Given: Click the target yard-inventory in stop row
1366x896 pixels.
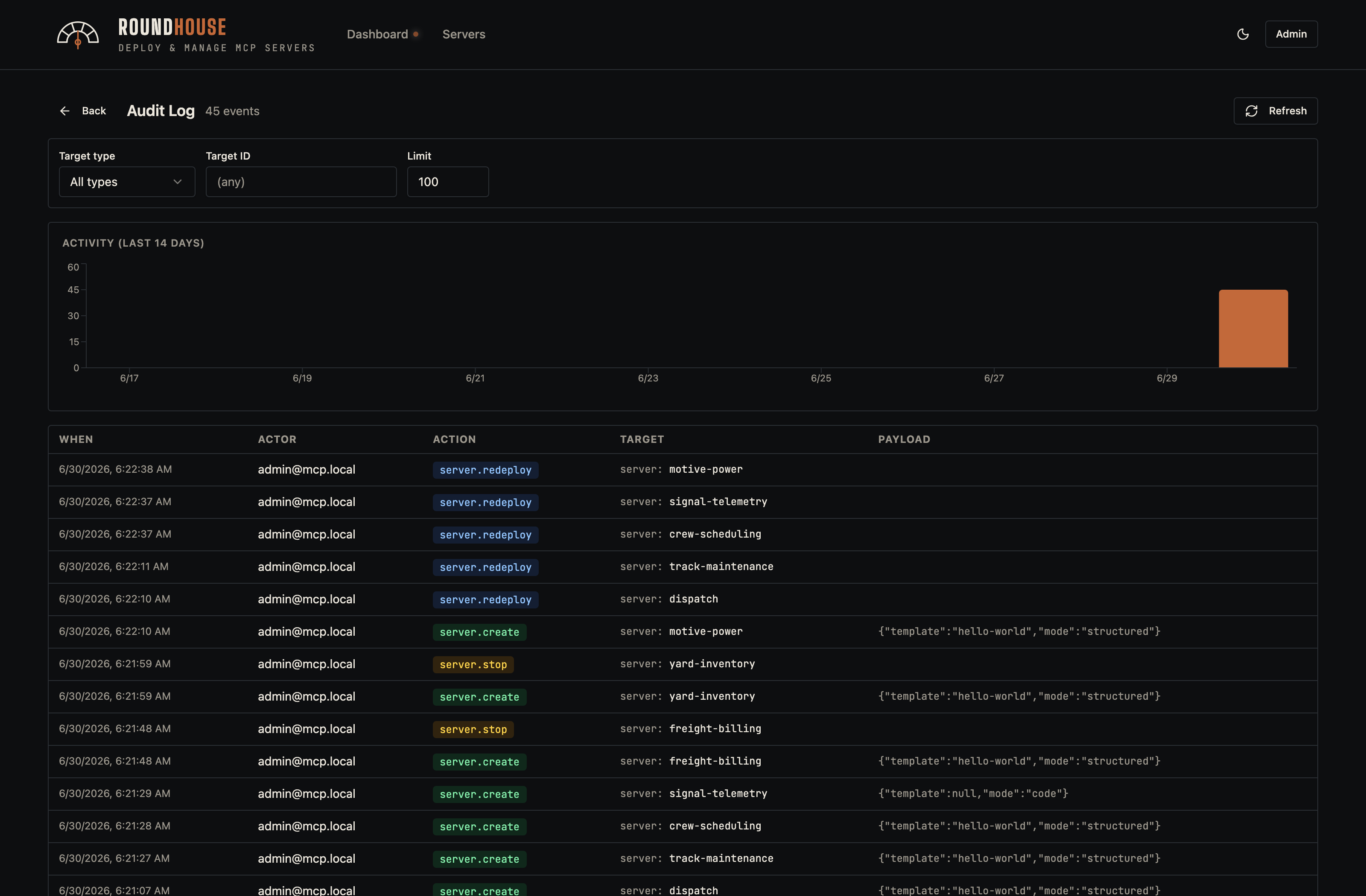Looking at the screenshot, I should [x=712, y=664].
